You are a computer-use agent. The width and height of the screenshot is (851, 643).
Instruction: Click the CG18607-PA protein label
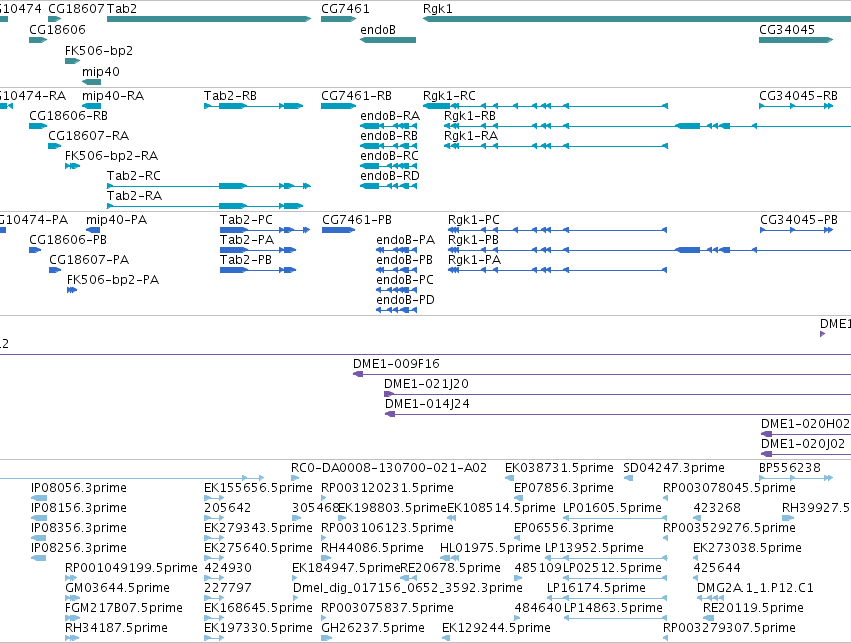coord(90,260)
